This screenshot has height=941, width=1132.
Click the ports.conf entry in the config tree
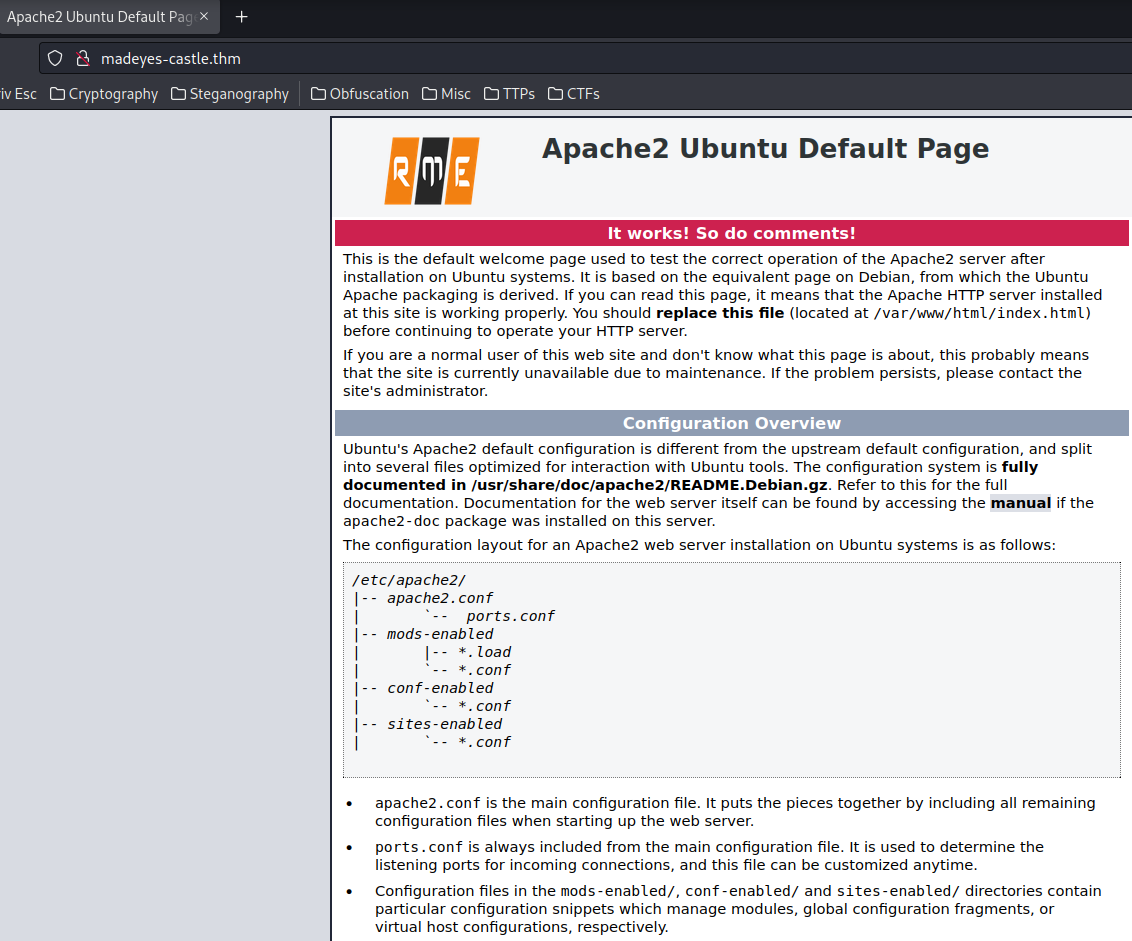[x=510, y=616]
